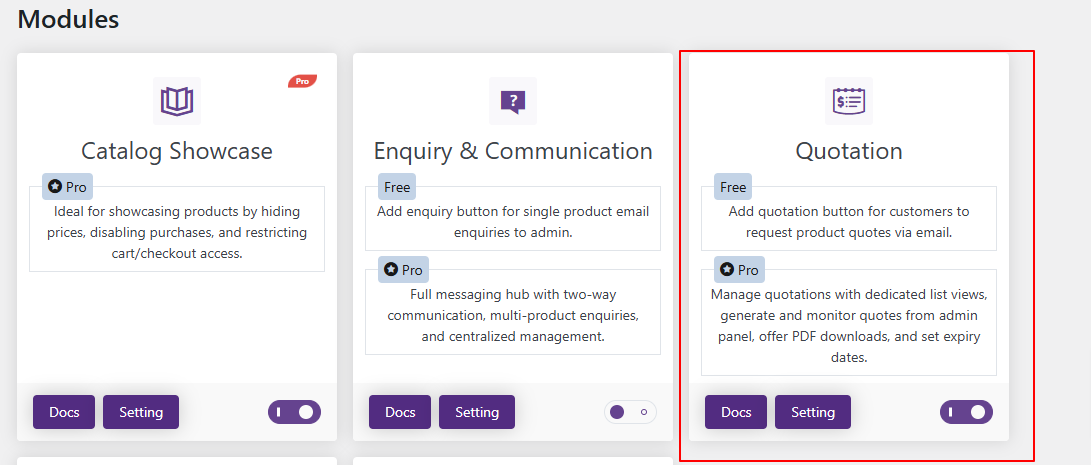Click the Pro star badge in Quotation card
This screenshot has height=465, width=1091.
[739, 270]
